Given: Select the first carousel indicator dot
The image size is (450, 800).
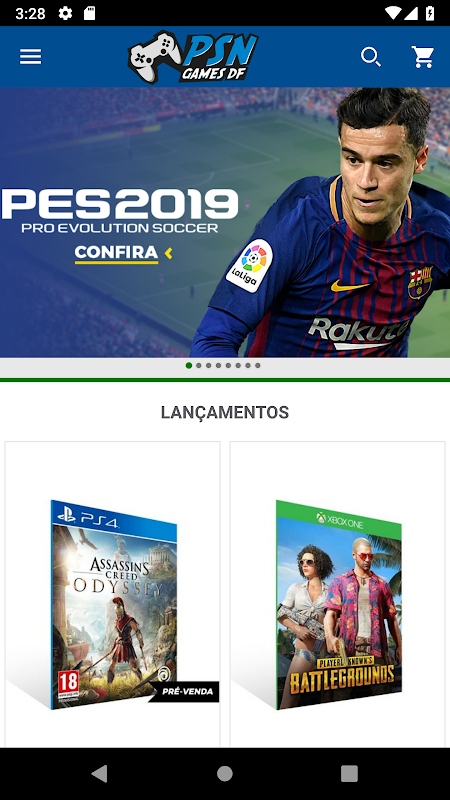Looking at the screenshot, I should (189, 365).
